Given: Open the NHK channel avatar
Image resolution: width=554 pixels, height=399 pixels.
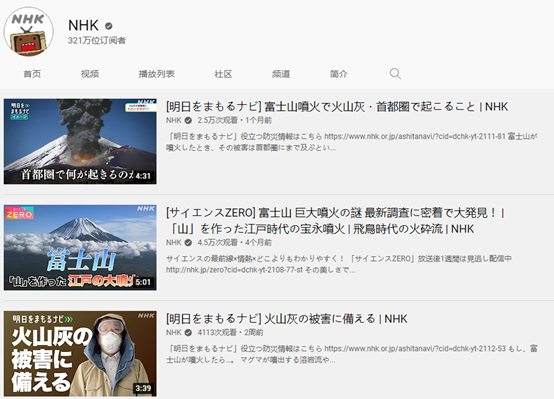Looking at the screenshot, I should tap(29, 31).
